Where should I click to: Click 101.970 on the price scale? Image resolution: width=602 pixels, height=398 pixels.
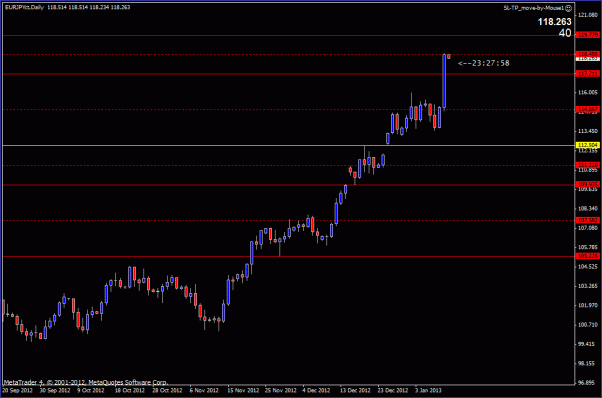tap(588, 306)
